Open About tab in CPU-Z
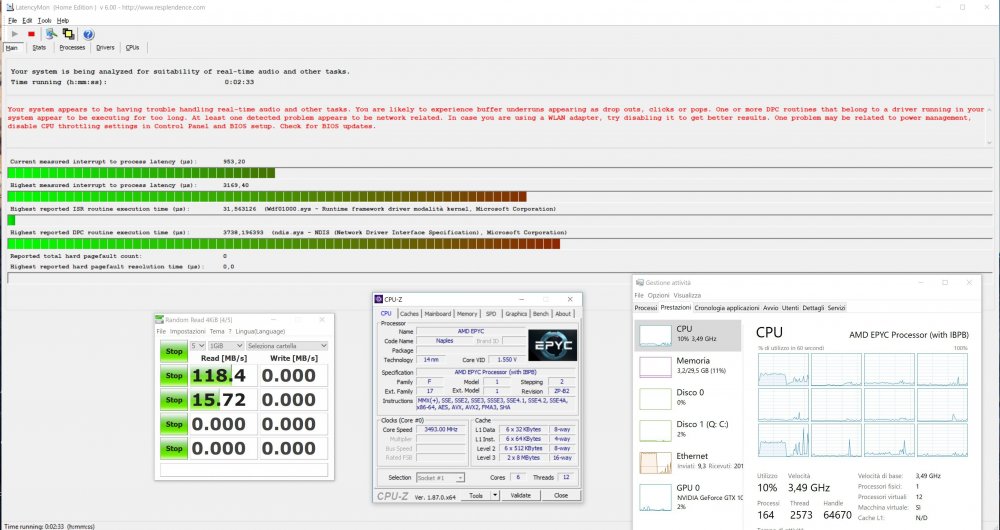Screen dimensions: 1000x530 pyautogui.click(x=562, y=314)
